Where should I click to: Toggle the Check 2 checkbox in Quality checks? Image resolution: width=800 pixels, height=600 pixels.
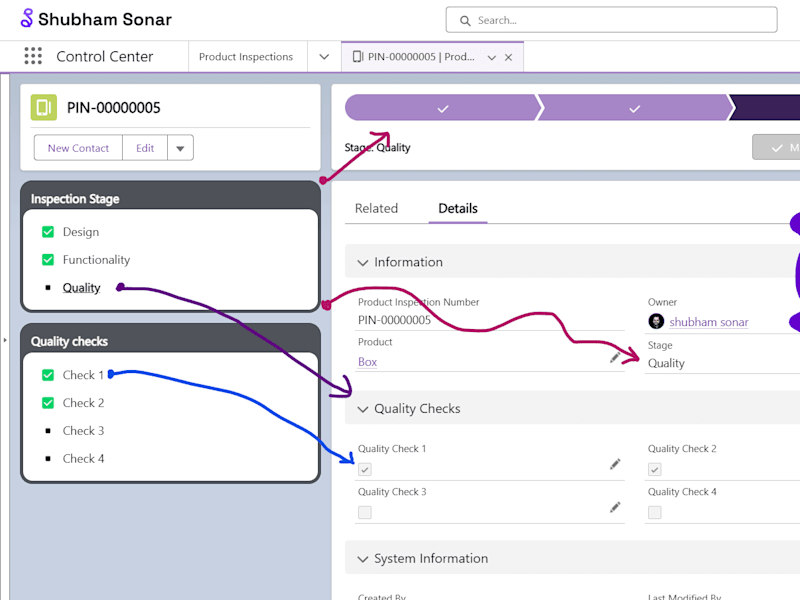click(48, 403)
